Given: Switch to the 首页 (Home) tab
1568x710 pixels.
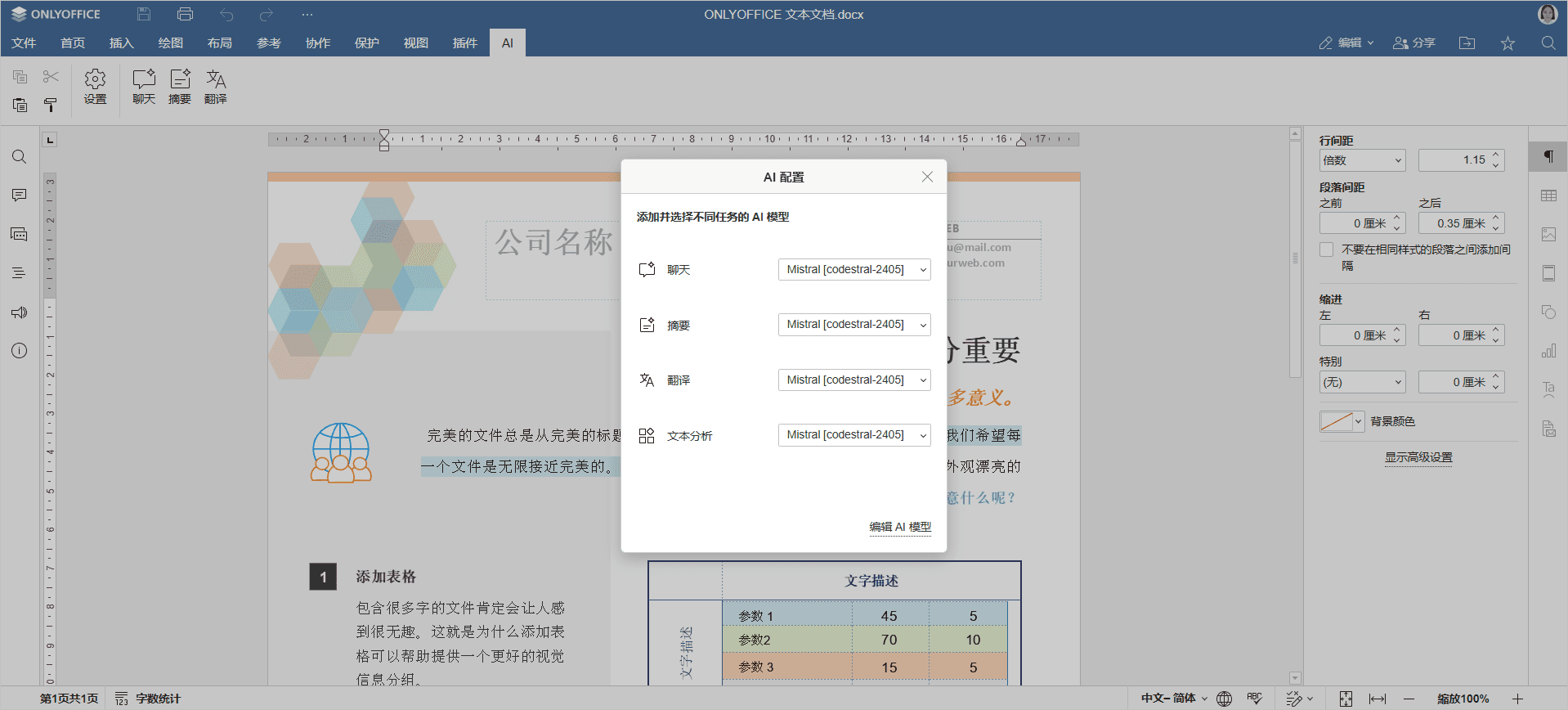Looking at the screenshot, I should 73,43.
